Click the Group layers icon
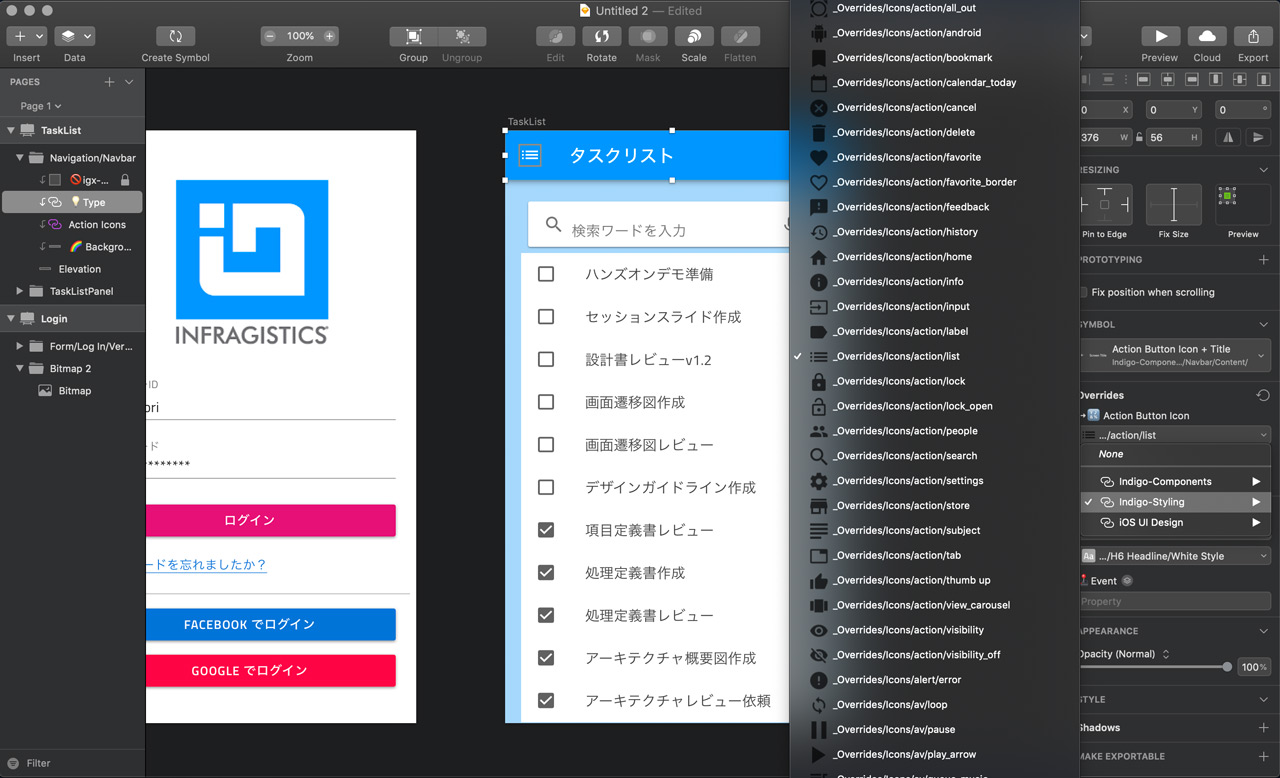This screenshot has height=778, width=1280. pyautogui.click(x=413, y=36)
